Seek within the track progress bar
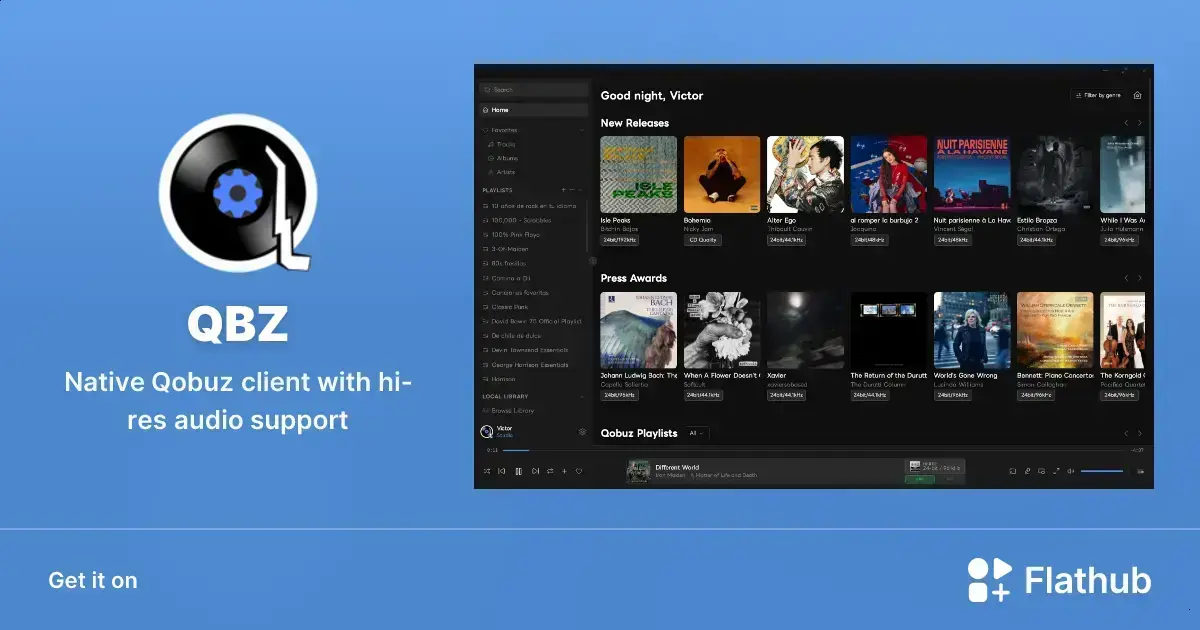Screen dimensions: 1200x630 [x=813, y=450]
